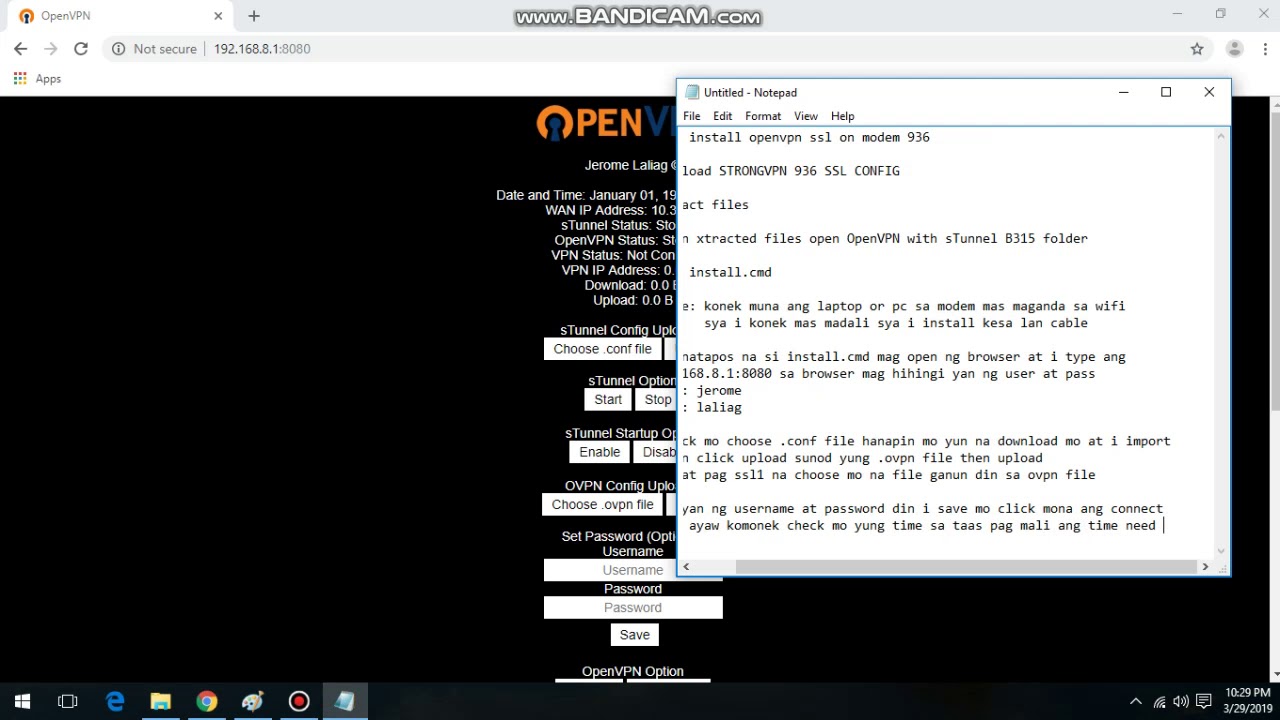Show hidden system tray icons

point(1135,702)
